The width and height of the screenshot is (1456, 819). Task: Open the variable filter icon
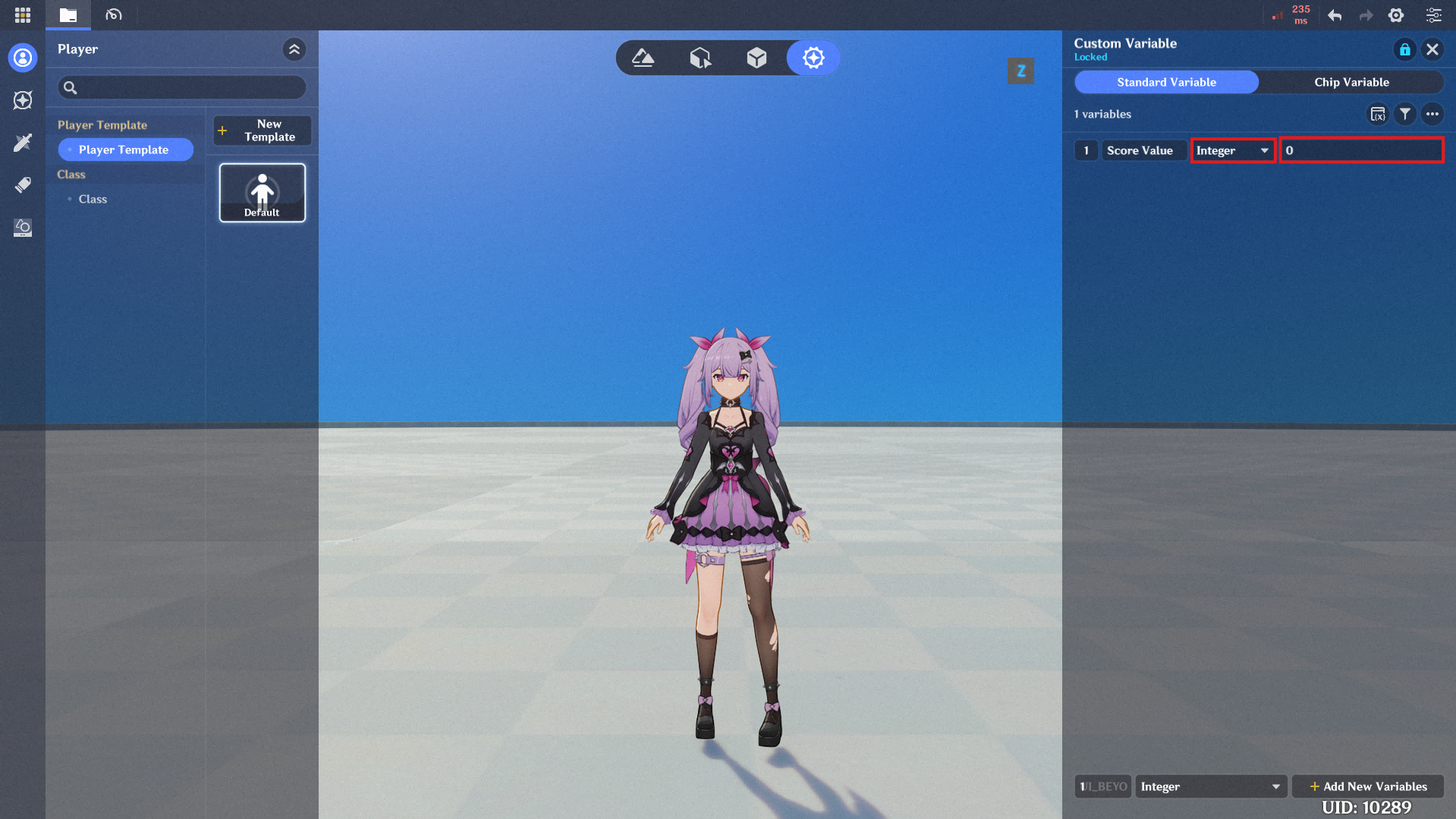1405,114
